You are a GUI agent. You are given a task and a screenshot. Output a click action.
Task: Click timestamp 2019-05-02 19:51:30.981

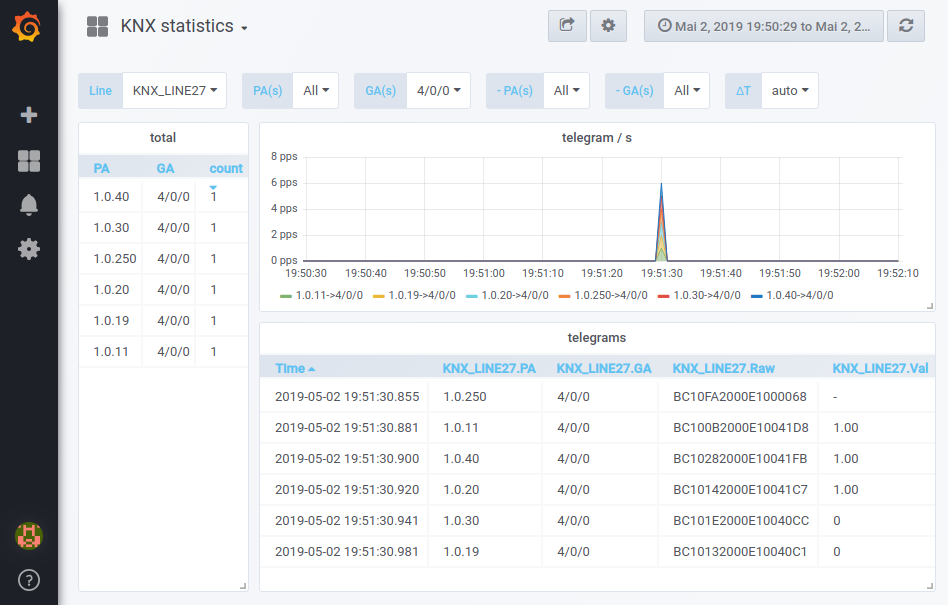346,552
